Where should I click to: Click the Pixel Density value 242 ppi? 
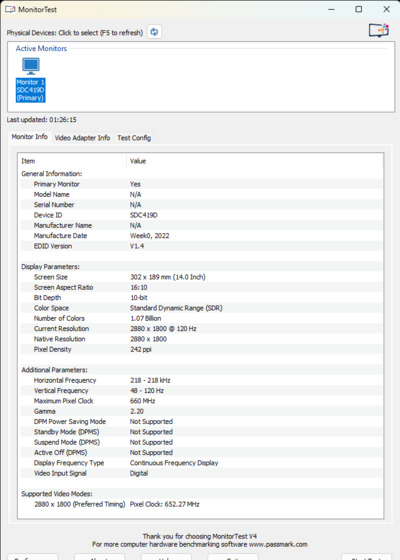(x=141, y=350)
